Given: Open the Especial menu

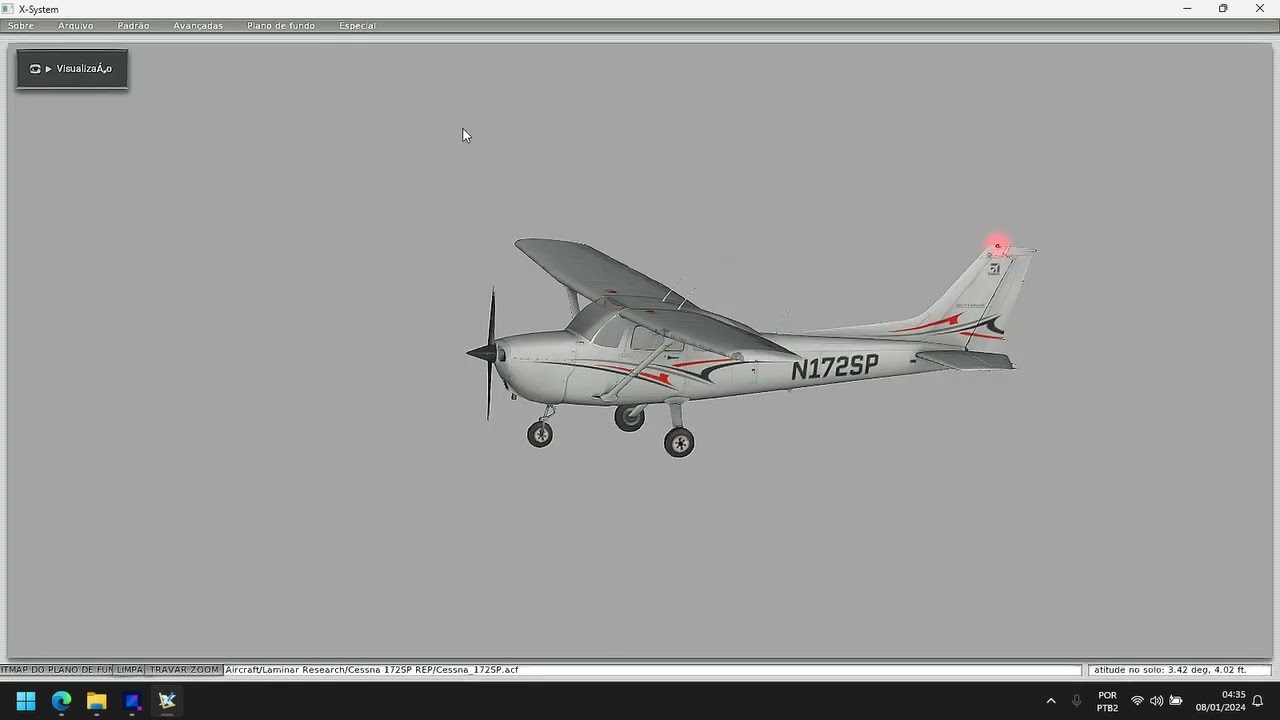Looking at the screenshot, I should tap(357, 26).
